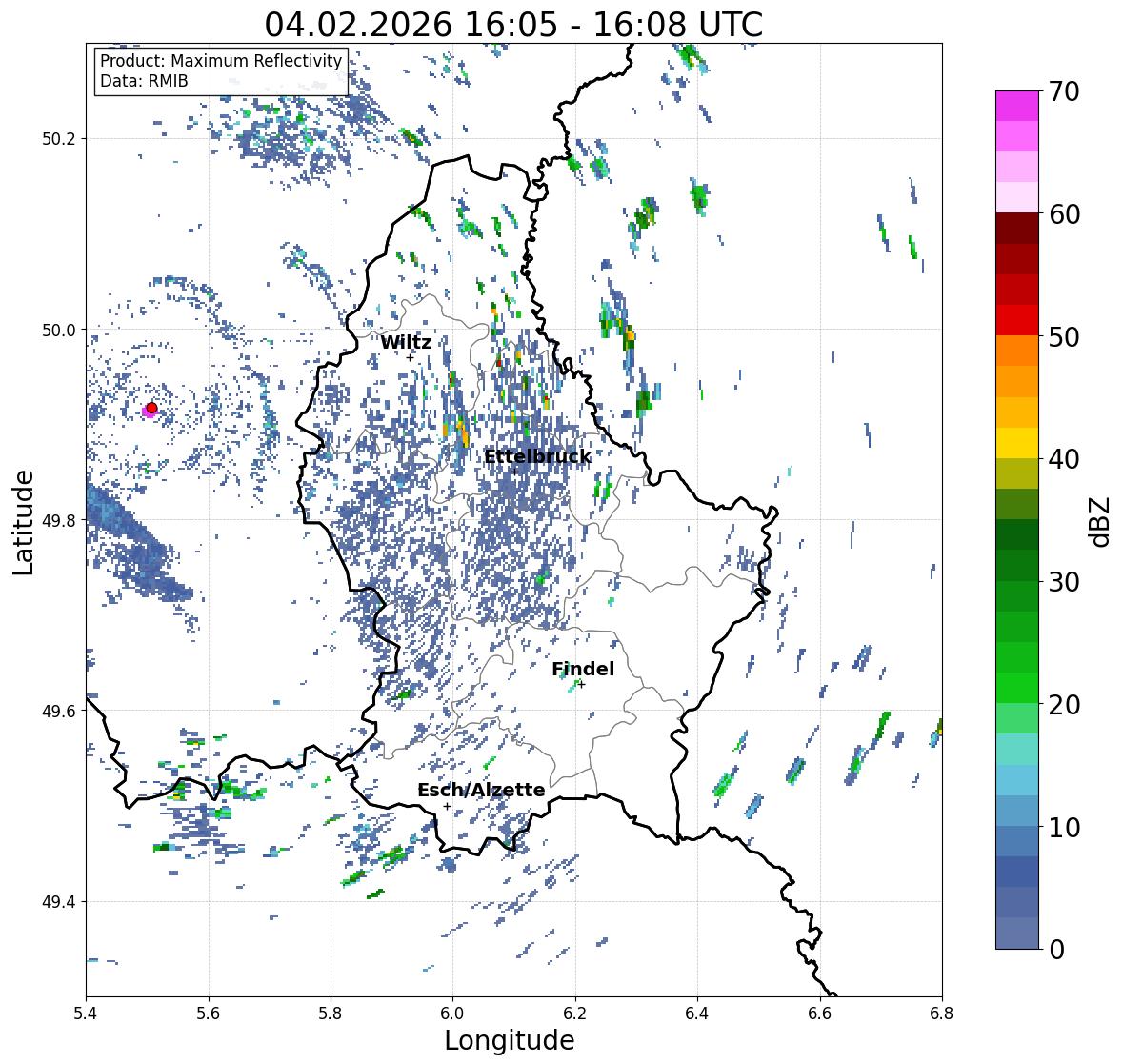Select the plot title with the date and UTC time
Viewport: 1123px width, 1064px height.
(x=513, y=25)
